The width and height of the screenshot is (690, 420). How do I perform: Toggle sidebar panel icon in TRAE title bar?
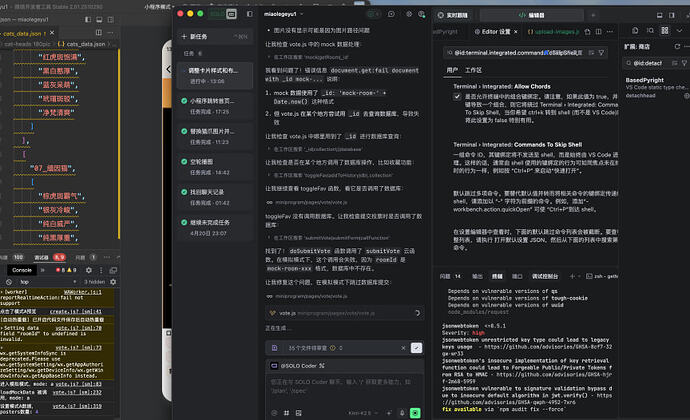tap(250, 14)
